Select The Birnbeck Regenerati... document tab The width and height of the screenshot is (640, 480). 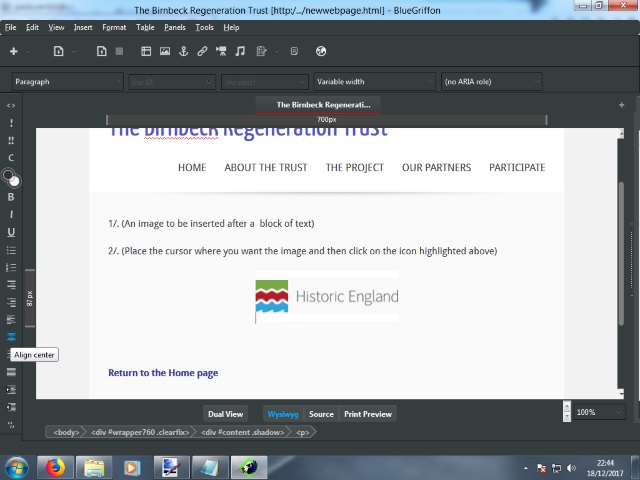(x=318, y=105)
